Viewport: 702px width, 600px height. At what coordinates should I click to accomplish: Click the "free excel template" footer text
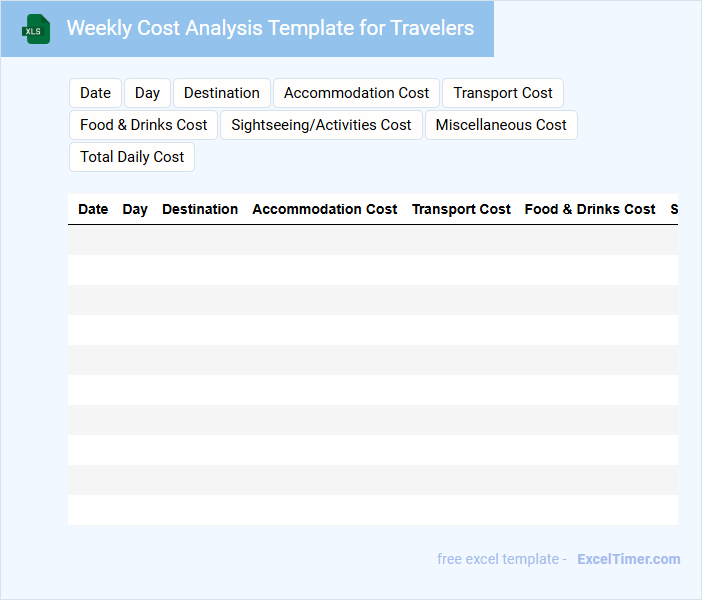click(498, 559)
